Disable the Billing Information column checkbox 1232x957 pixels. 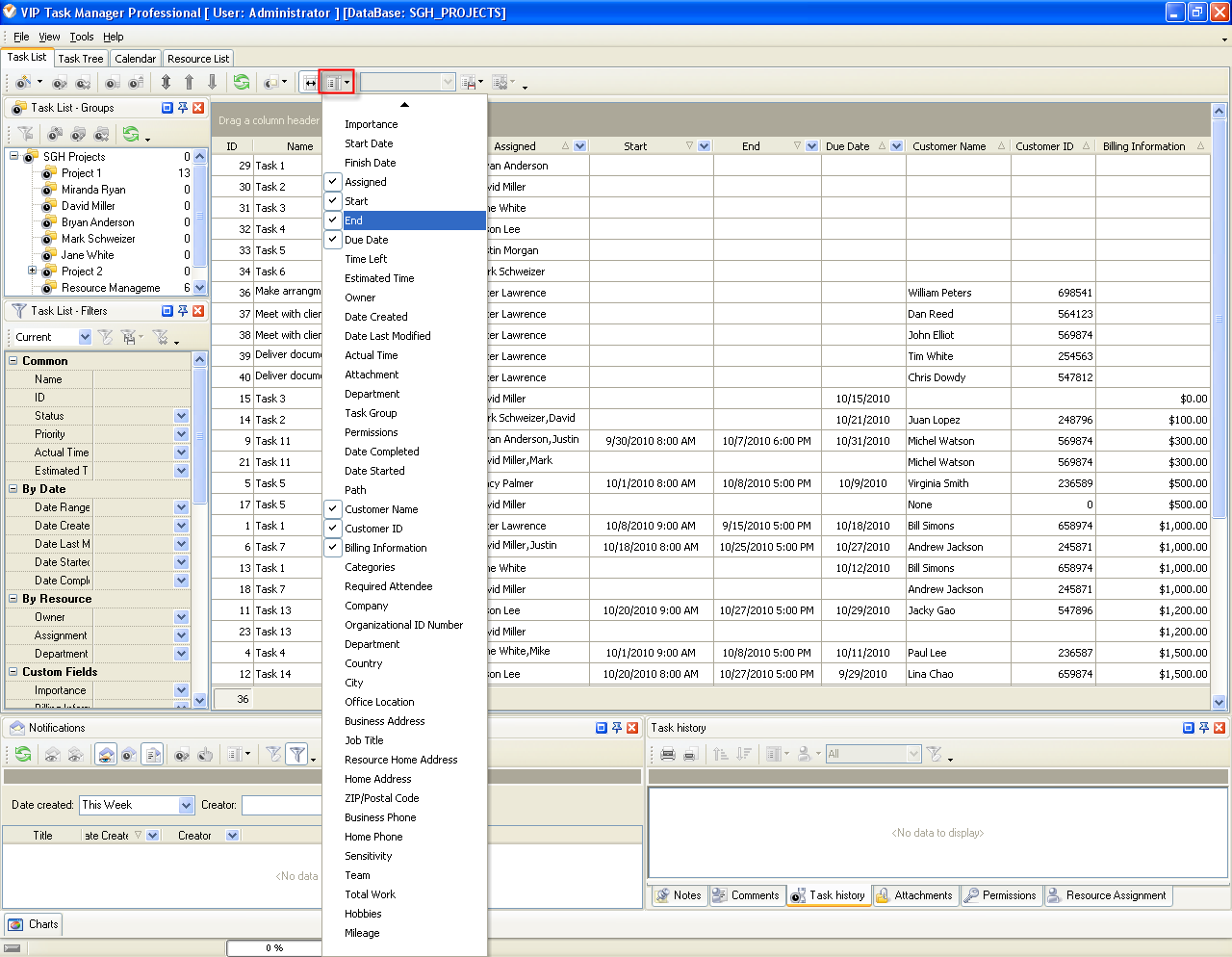[333, 548]
